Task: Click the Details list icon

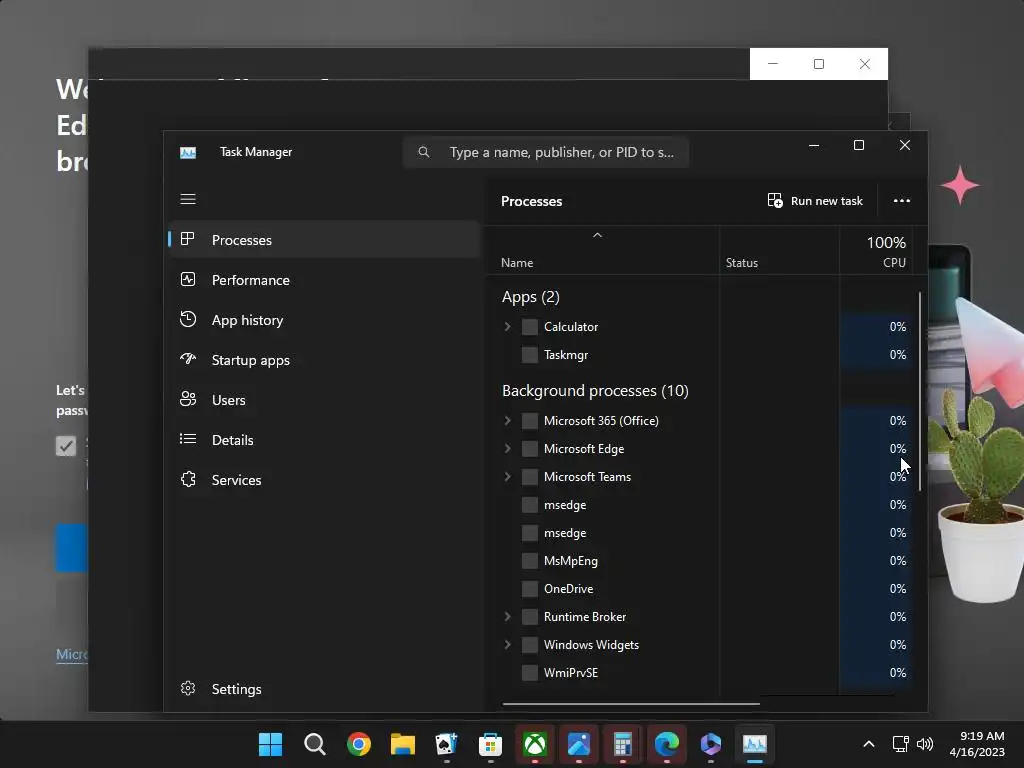Action: [187, 439]
